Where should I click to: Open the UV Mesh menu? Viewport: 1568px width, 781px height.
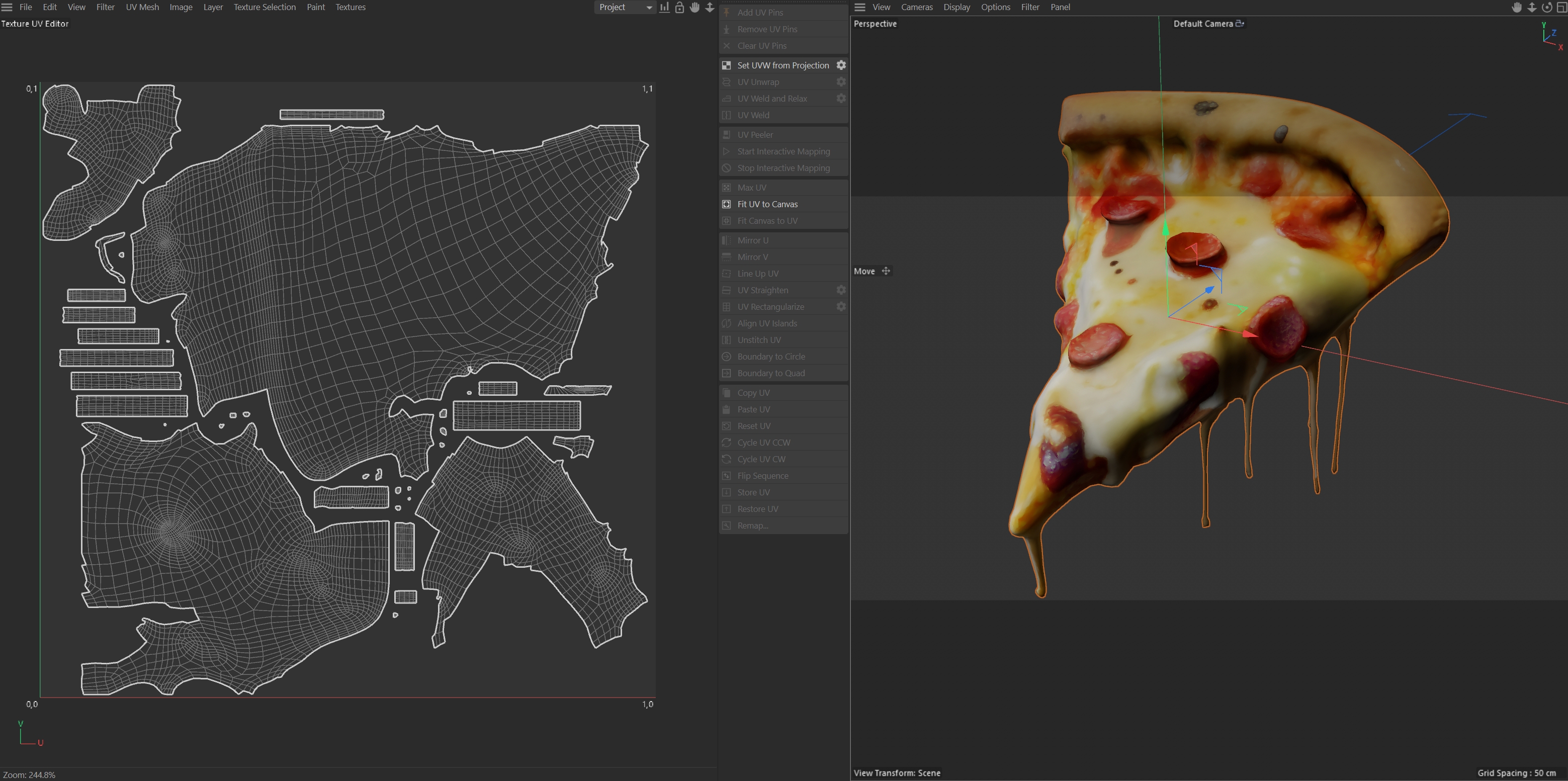tap(142, 8)
